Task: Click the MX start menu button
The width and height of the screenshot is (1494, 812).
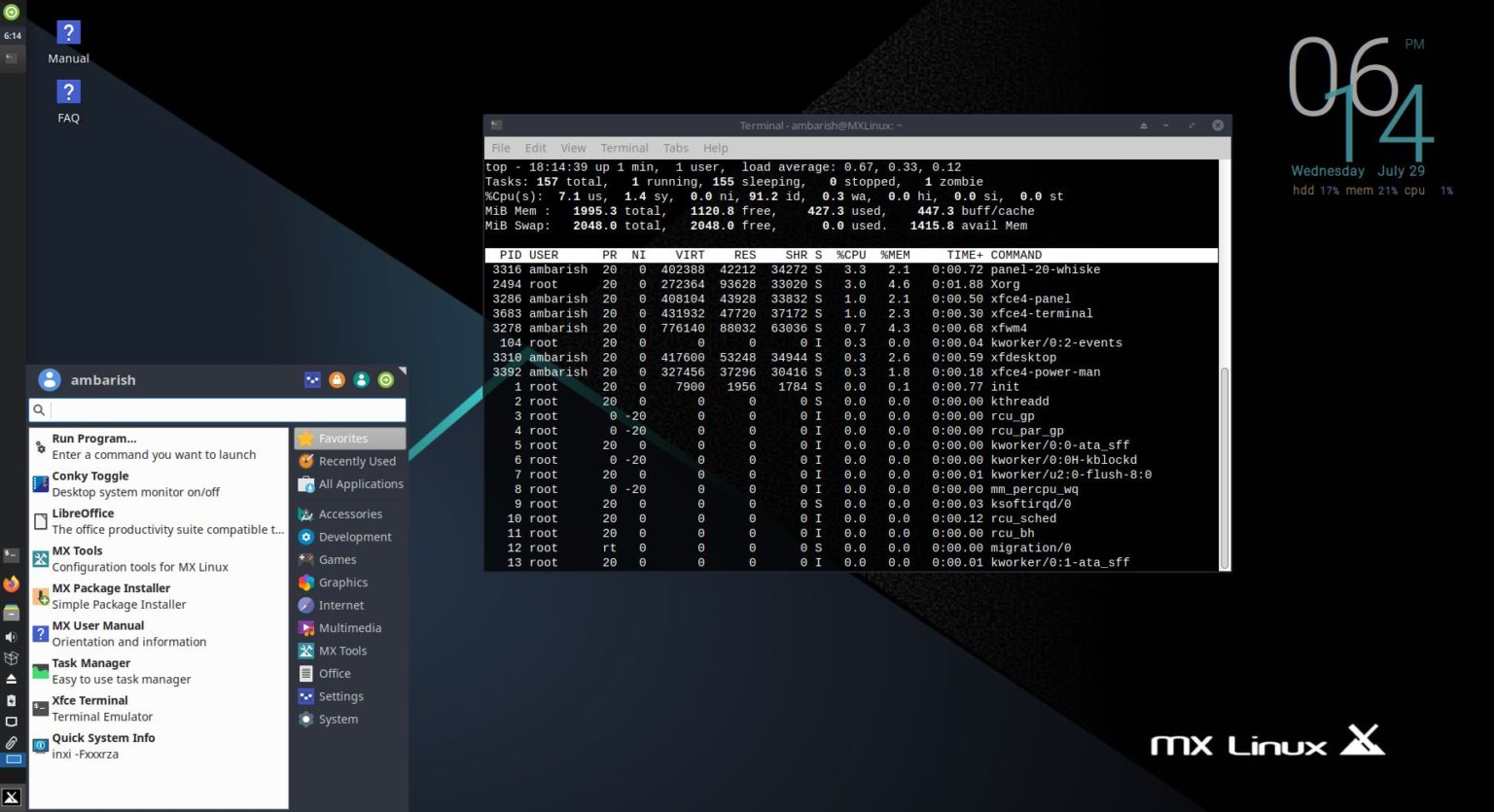Action: point(12,797)
